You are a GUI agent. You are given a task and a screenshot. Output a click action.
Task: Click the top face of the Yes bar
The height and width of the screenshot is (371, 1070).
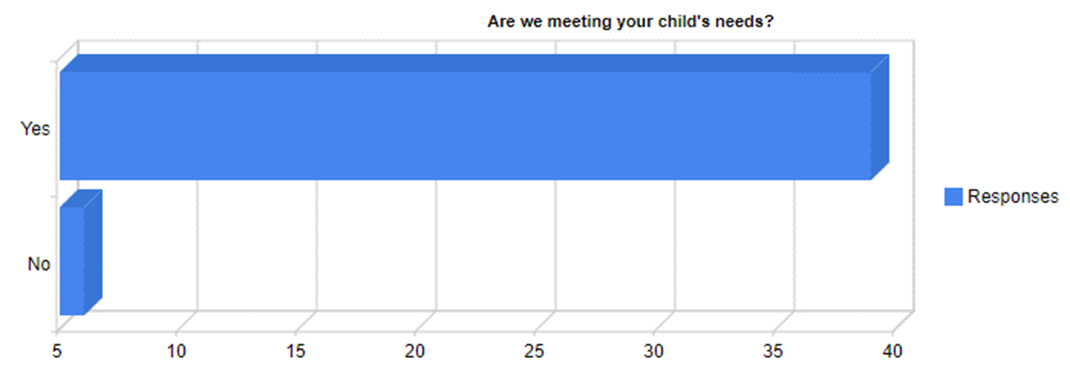point(474,63)
